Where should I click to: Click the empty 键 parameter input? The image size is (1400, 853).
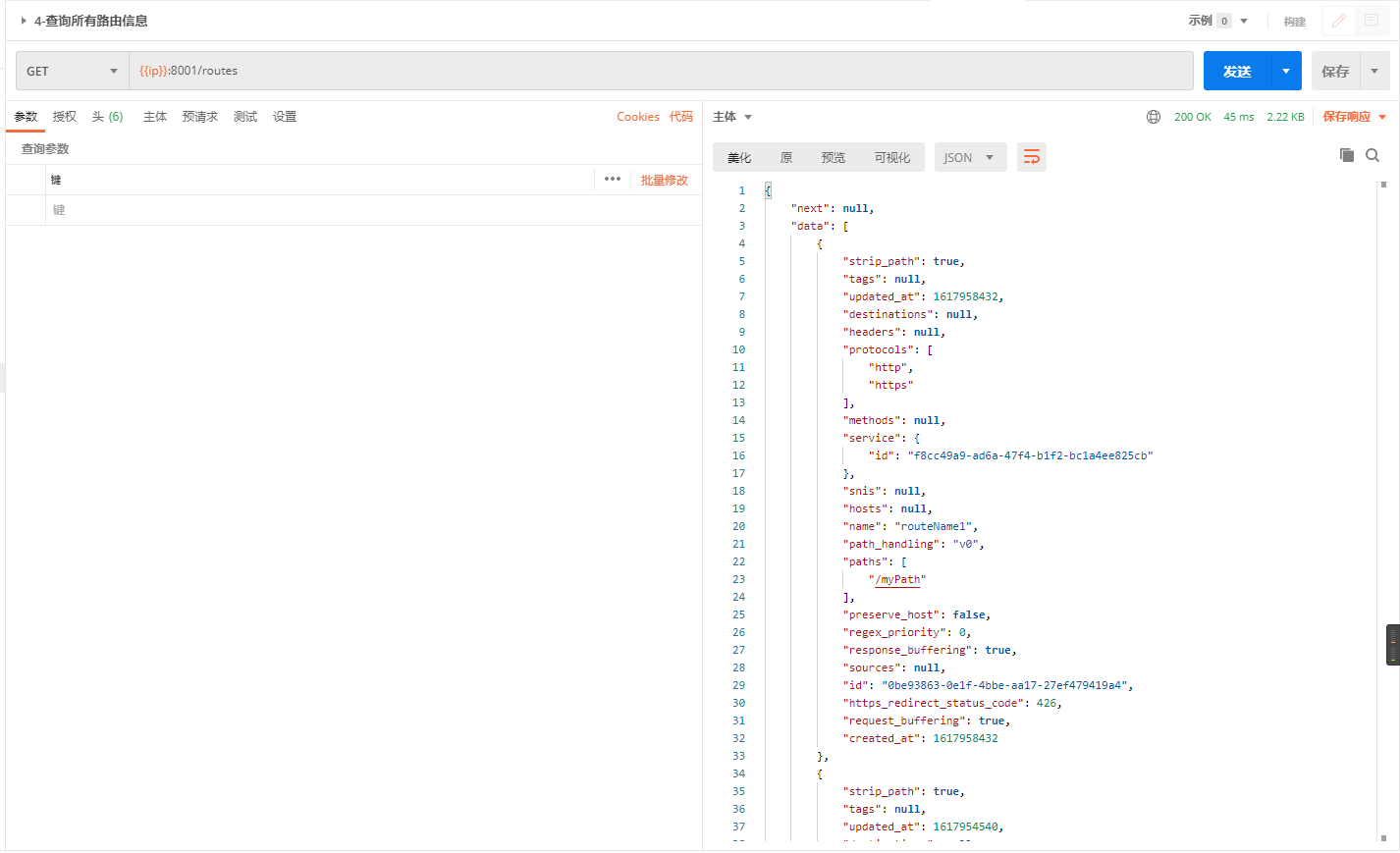click(373, 210)
